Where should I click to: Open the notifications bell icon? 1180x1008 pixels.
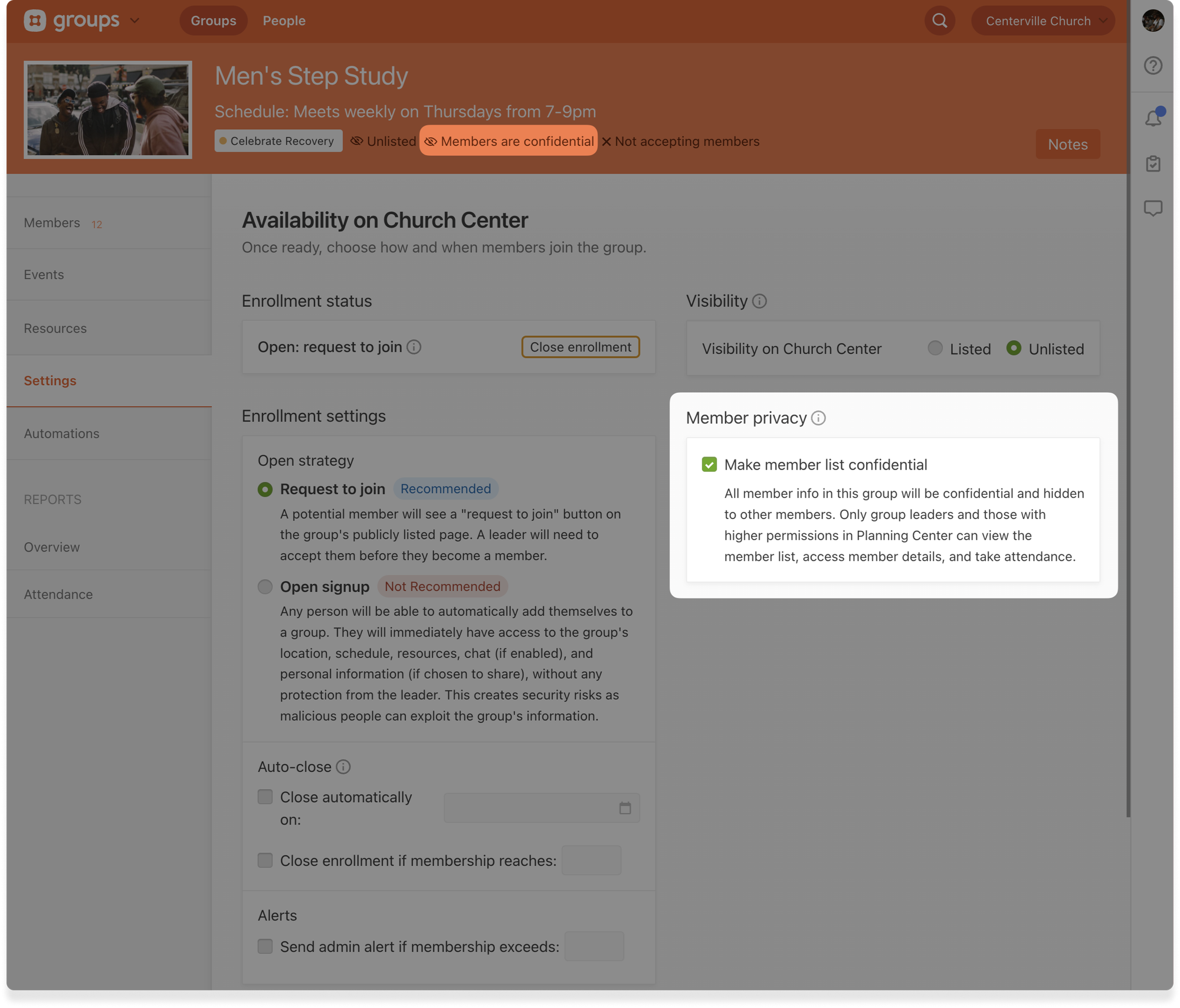[x=1153, y=118]
